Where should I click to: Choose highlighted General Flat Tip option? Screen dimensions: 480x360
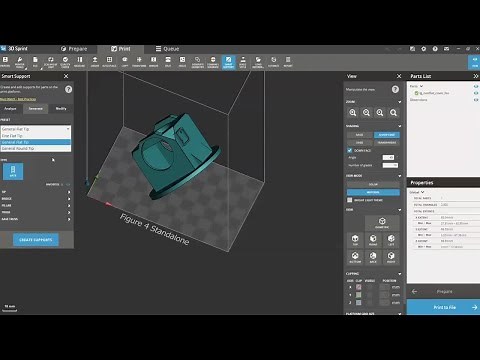(36, 142)
